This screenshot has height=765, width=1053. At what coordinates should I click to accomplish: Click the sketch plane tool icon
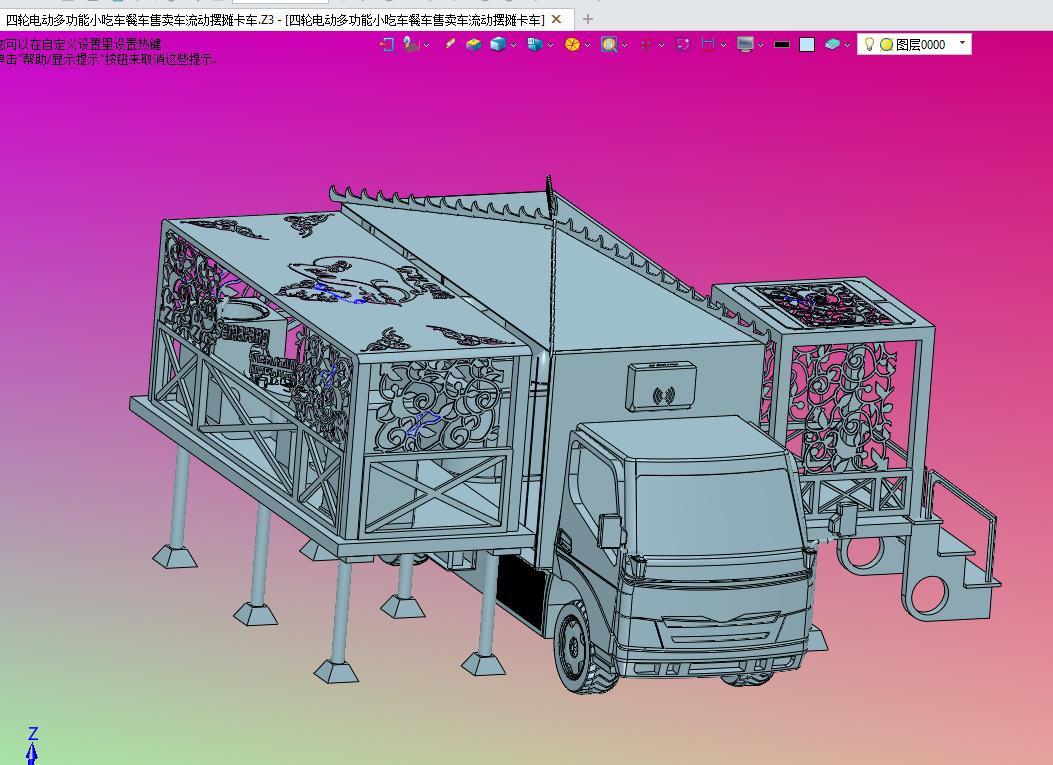pyautogui.click(x=411, y=44)
